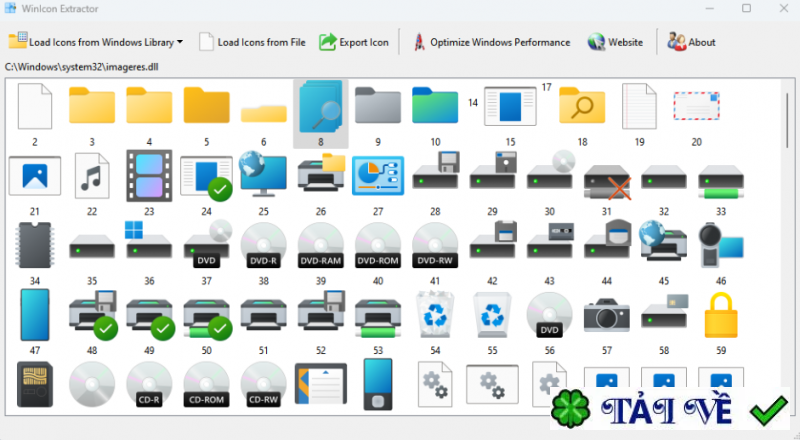Select the document layout icon numbered 15
This screenshot has height=440, width=800.
coord(510,106)
